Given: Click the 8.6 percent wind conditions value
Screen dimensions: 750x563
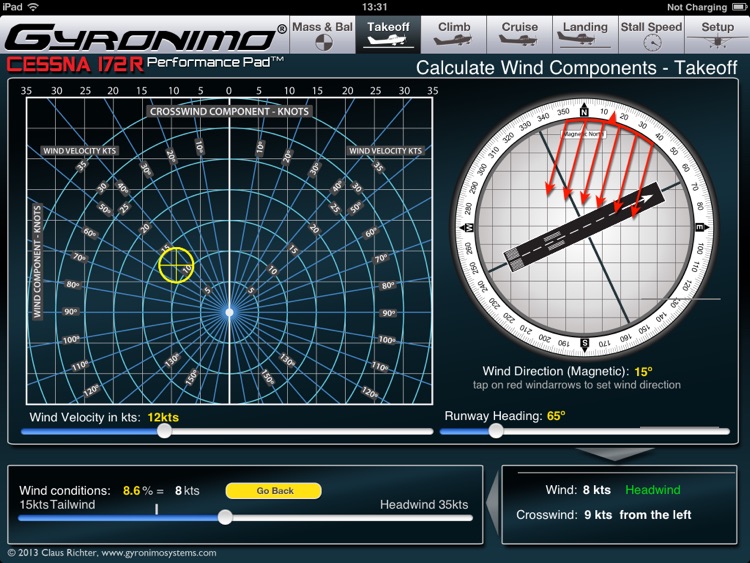Looking at the screenshot, I should (x=132, y=491).
